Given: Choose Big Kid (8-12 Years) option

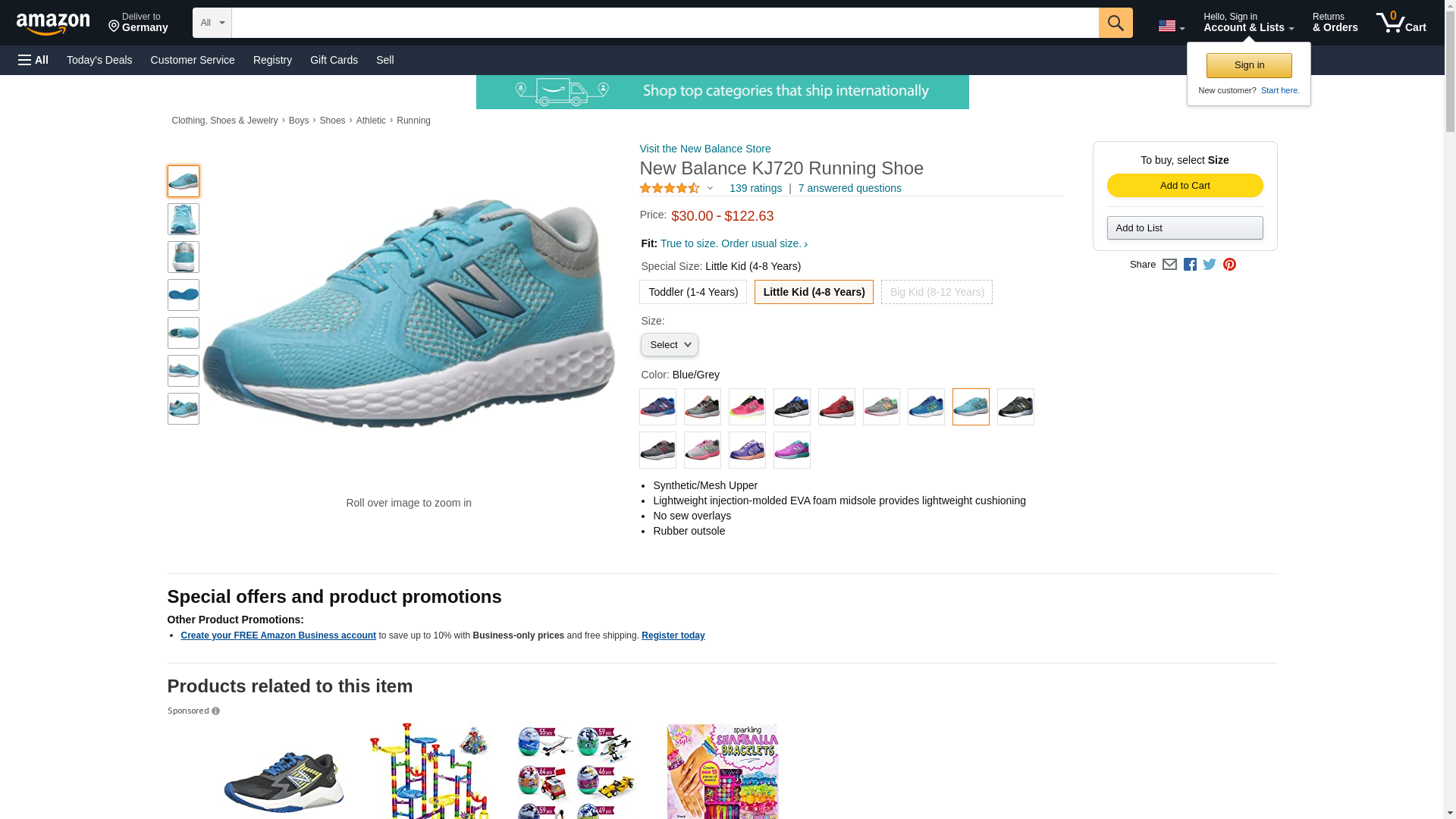Looking at the screenshot, I should [x=936, y=292].
